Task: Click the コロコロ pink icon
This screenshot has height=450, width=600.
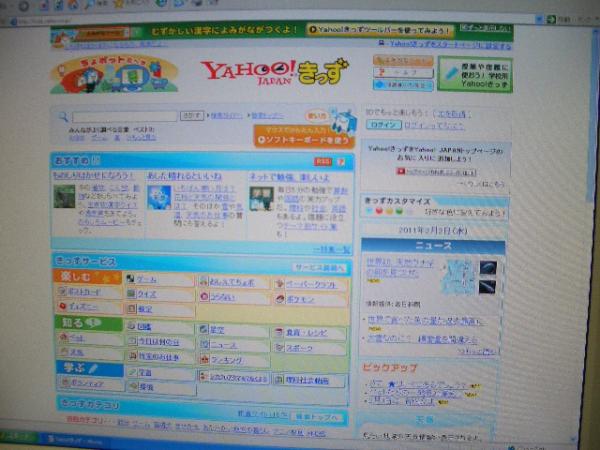Action: point(204,297)
